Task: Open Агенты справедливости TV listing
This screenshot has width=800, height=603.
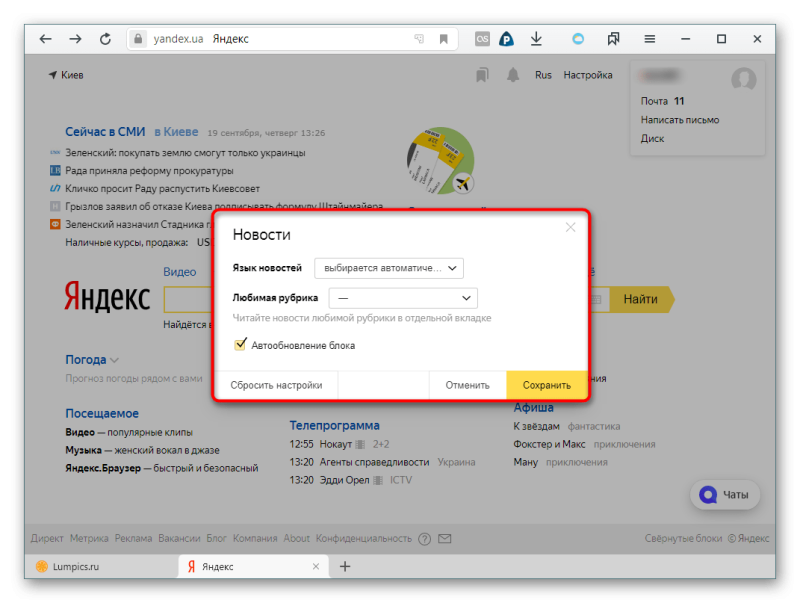Action: pyautogui.click(x=374, y=462)
